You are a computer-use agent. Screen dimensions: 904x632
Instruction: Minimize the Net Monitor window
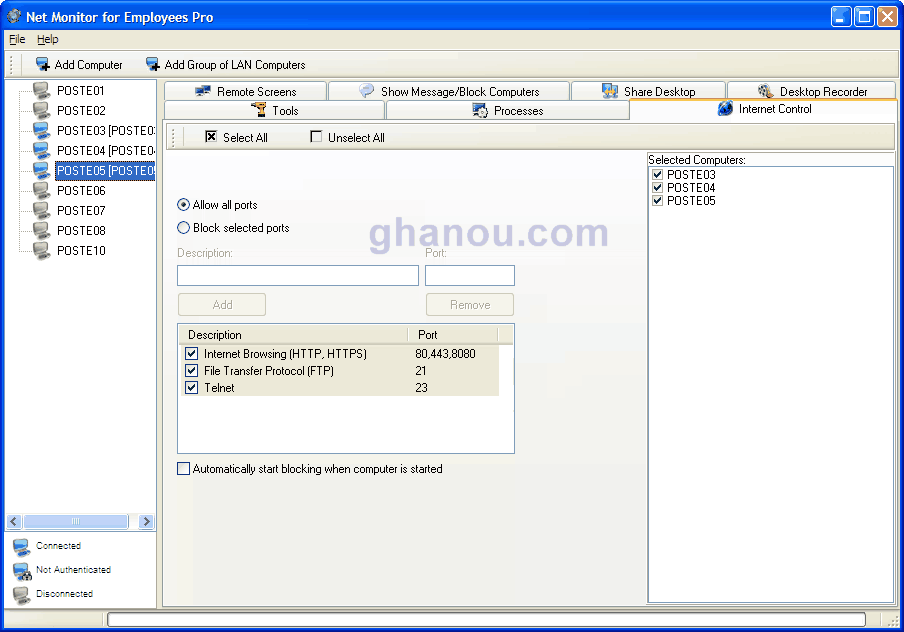coord(841,17)
